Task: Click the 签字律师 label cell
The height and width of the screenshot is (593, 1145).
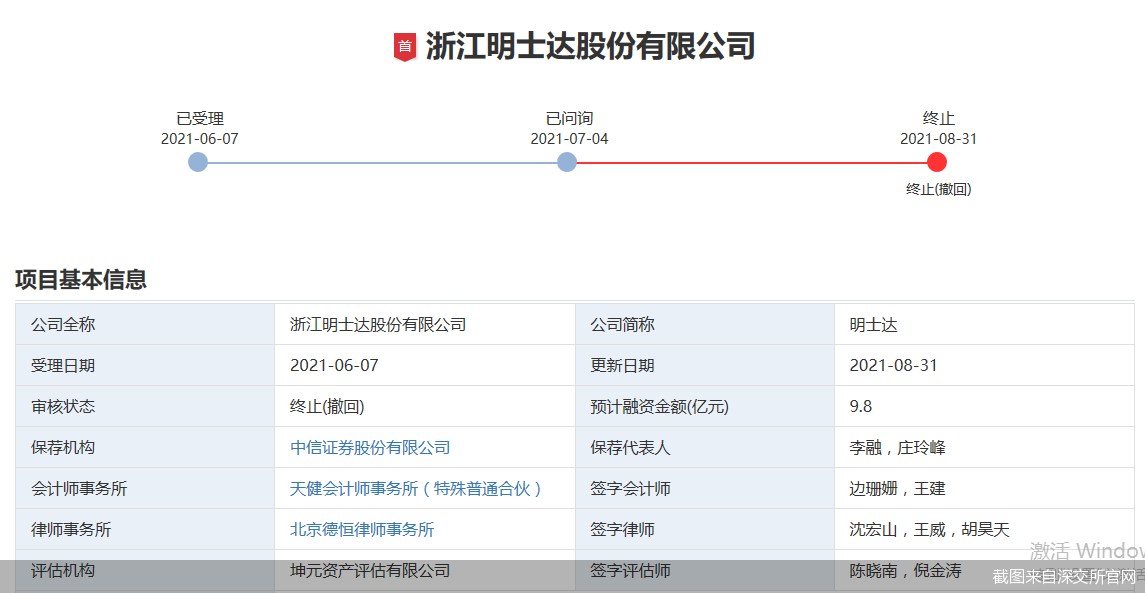Action: coord(705,529)
